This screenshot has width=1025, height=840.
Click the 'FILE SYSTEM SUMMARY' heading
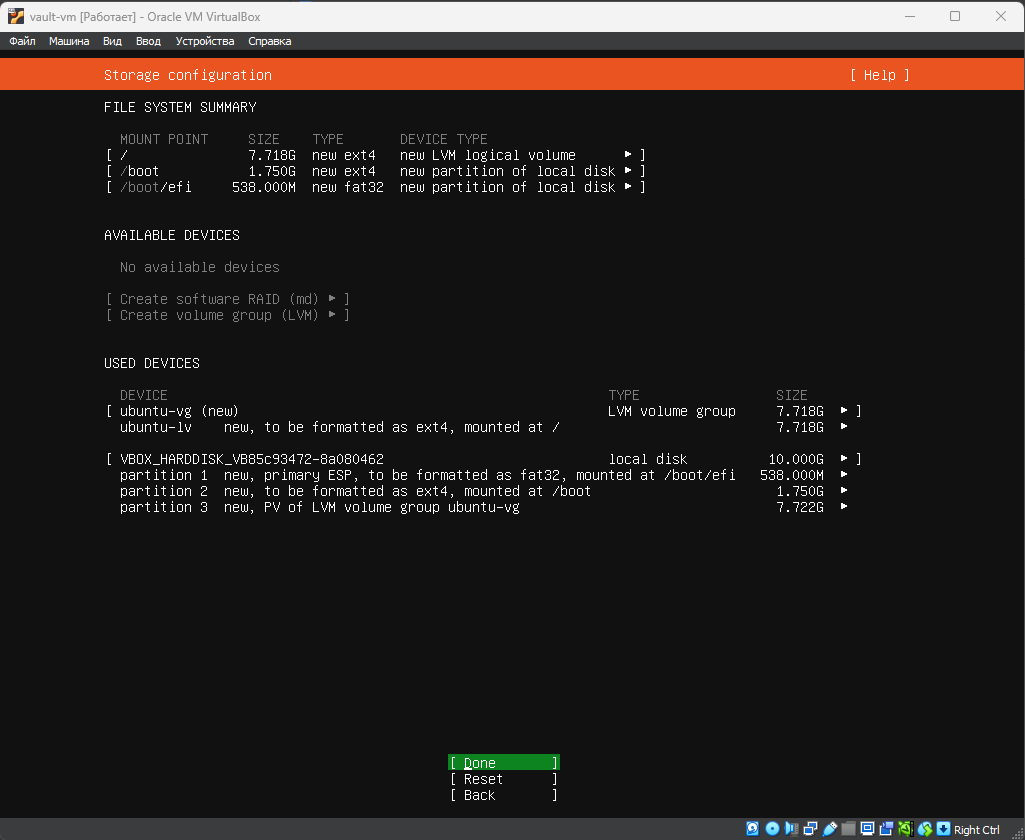(x=180, y=107)
